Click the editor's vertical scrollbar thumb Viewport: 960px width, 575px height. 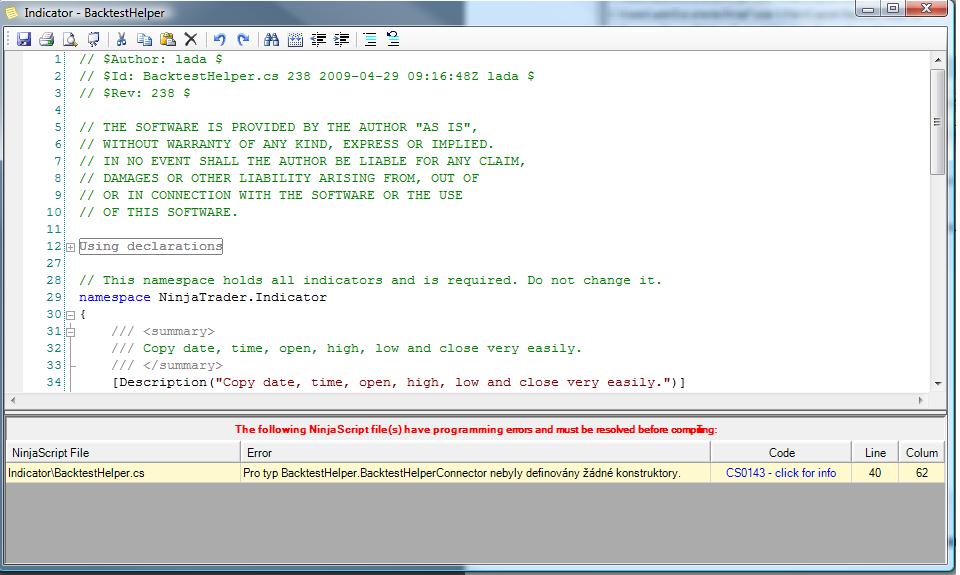point(937,121)
